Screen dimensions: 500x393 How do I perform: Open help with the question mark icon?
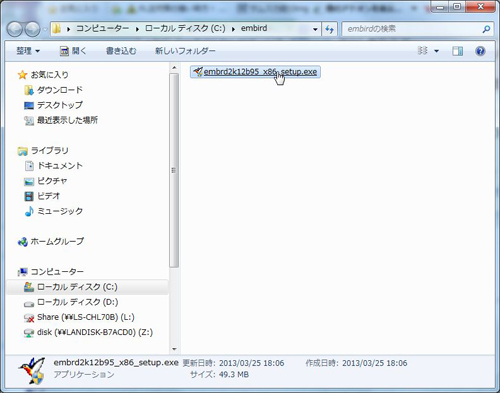[480, 51]
